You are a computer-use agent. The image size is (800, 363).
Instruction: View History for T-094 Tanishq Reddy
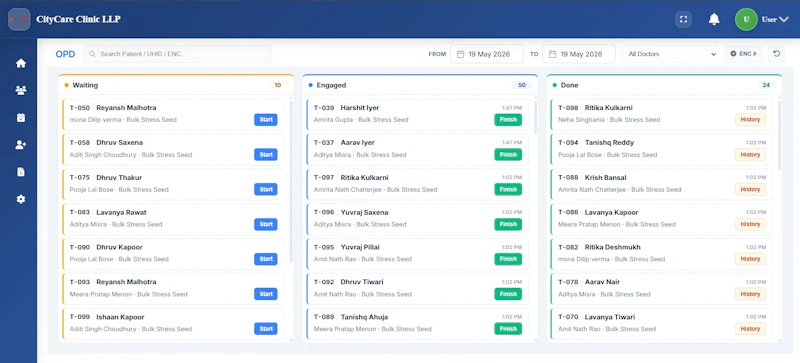(x=751, y=155)
